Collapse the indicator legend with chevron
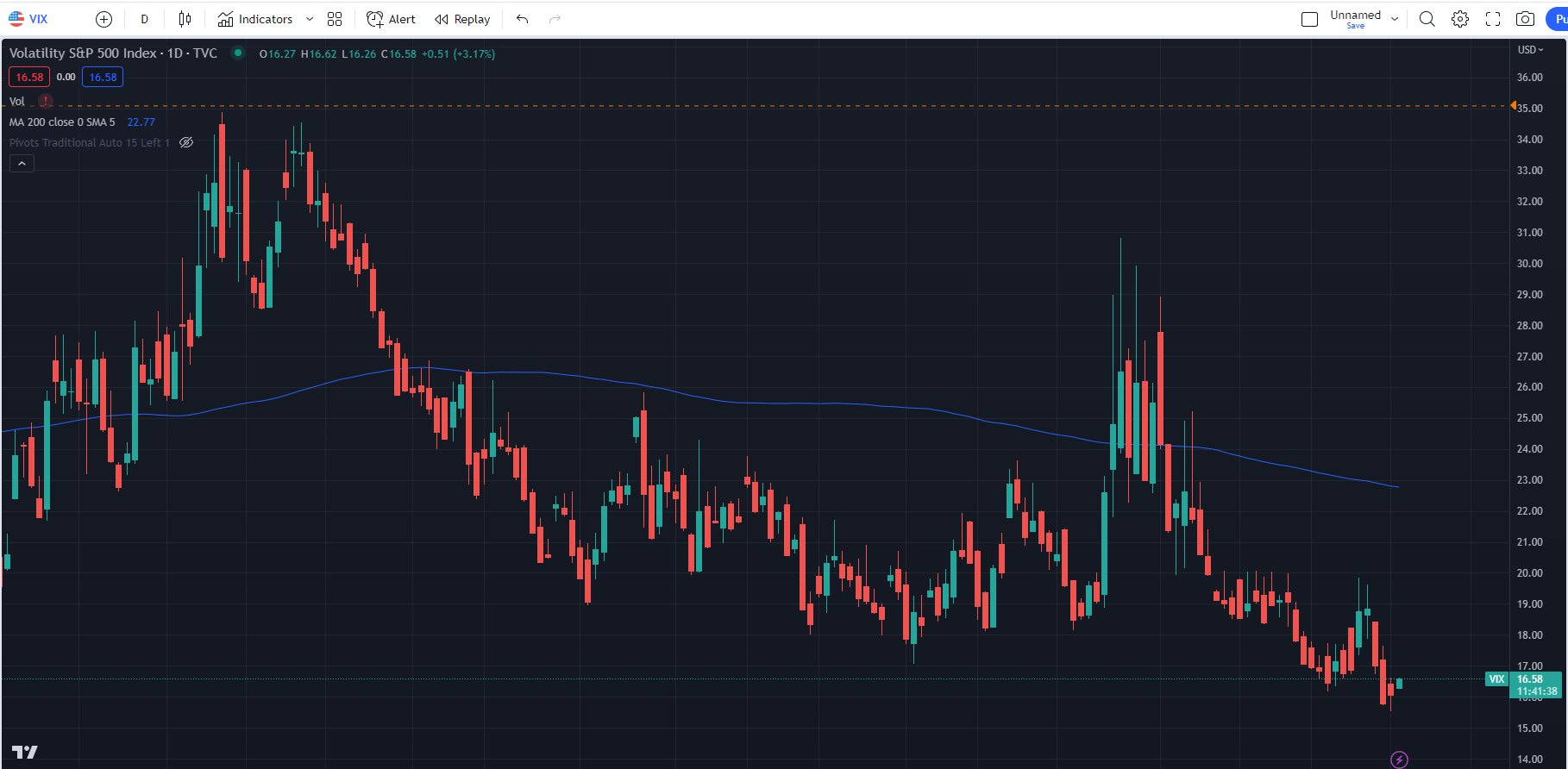The image size is (1568, 769). point(22,163)
